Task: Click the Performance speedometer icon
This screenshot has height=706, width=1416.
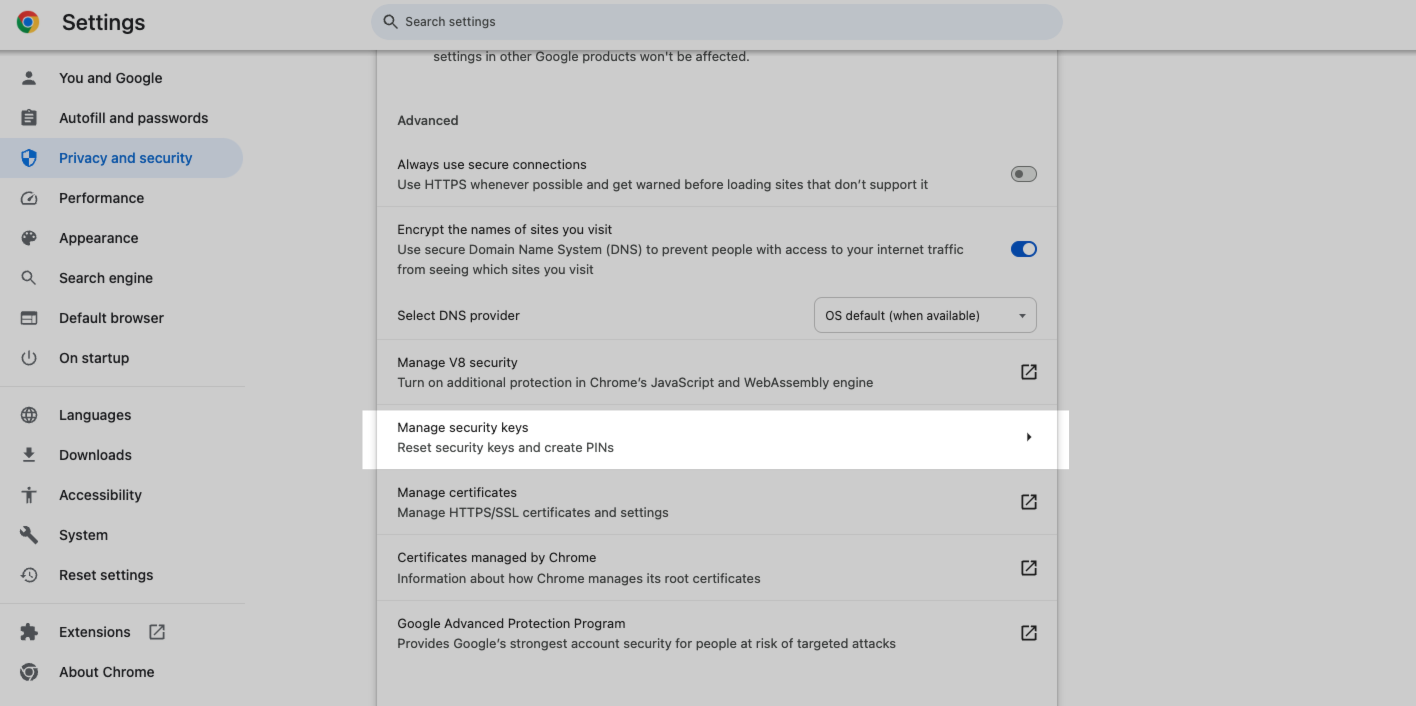Action: 29,198
